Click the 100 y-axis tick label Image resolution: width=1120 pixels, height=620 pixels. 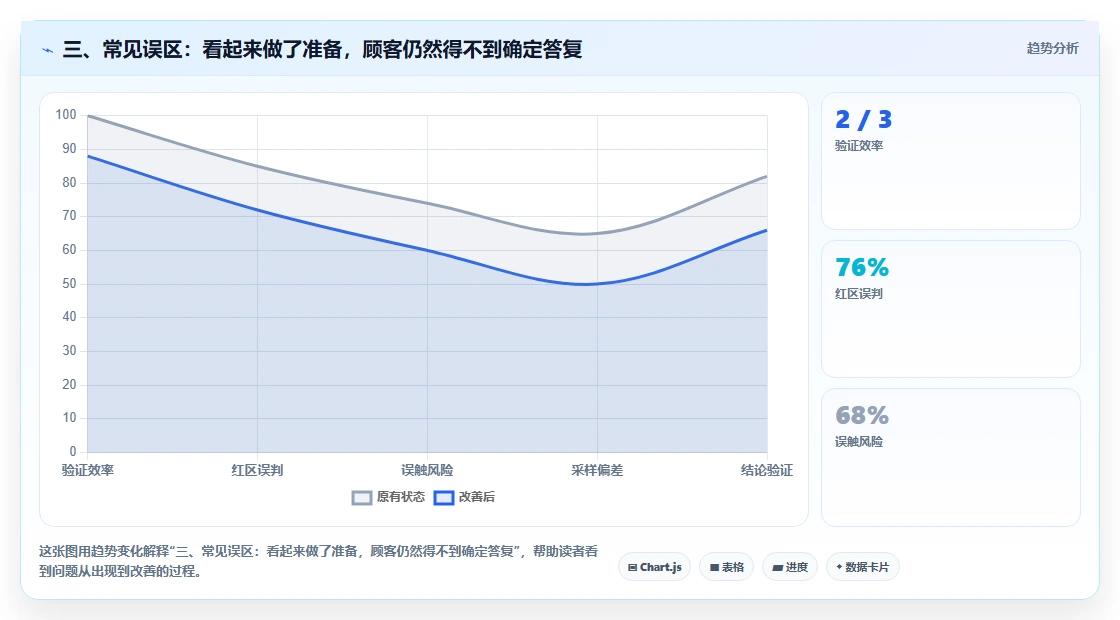(x=66, y=115)
